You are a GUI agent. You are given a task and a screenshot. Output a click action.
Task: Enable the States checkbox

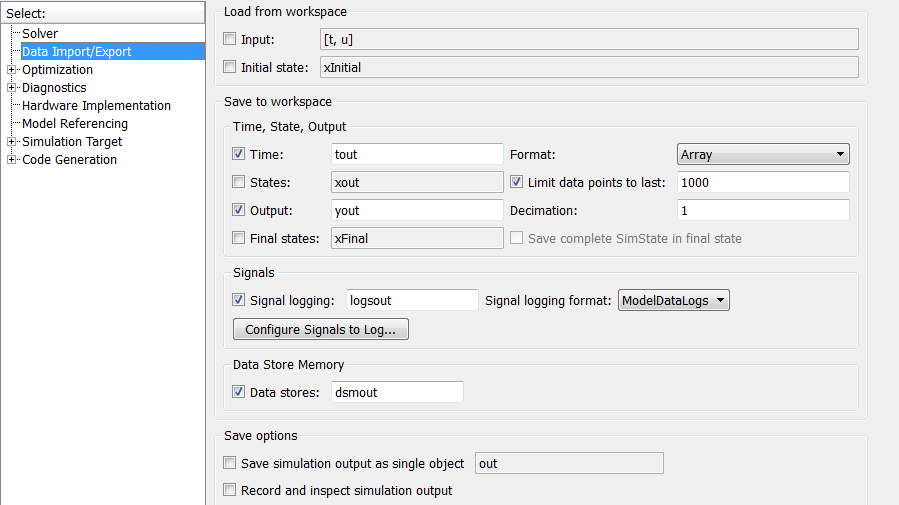tap(238, 183)
